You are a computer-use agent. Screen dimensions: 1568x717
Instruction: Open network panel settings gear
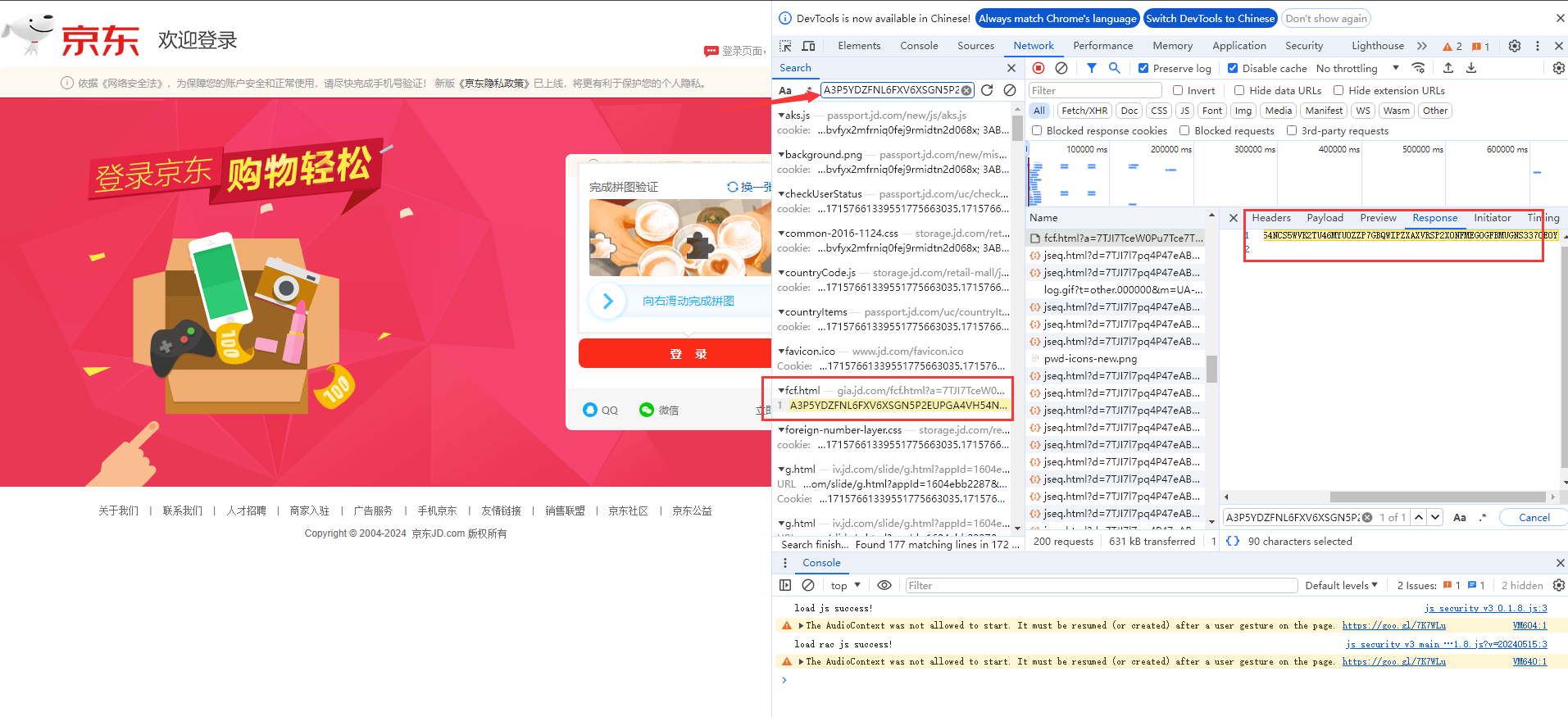click(x=1559, y=68)
